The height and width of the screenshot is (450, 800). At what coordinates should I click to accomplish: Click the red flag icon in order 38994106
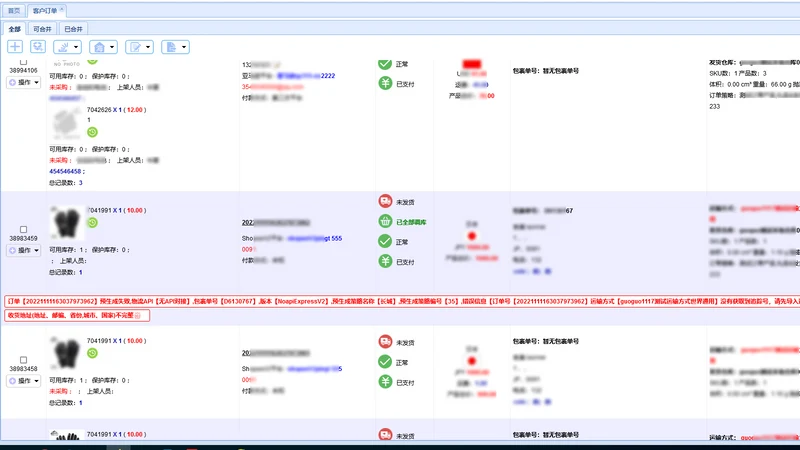pos(471,64)
